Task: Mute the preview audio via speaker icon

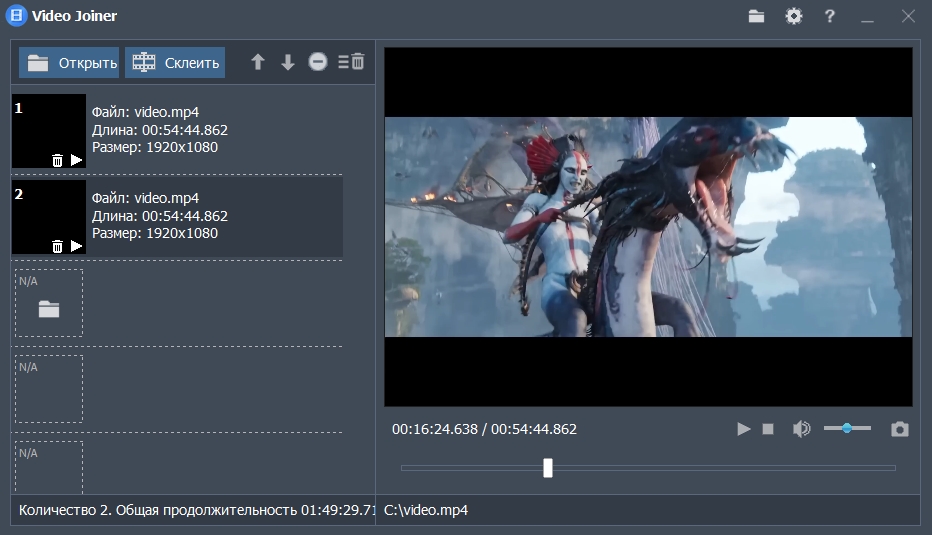Action: click(801, 429)
